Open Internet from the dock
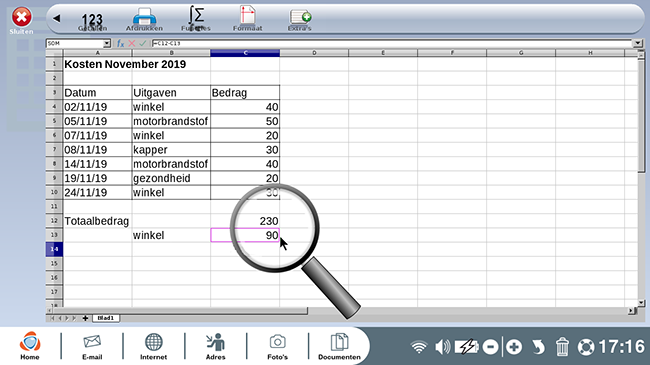650x365 pixels. [x=153, y=347]
